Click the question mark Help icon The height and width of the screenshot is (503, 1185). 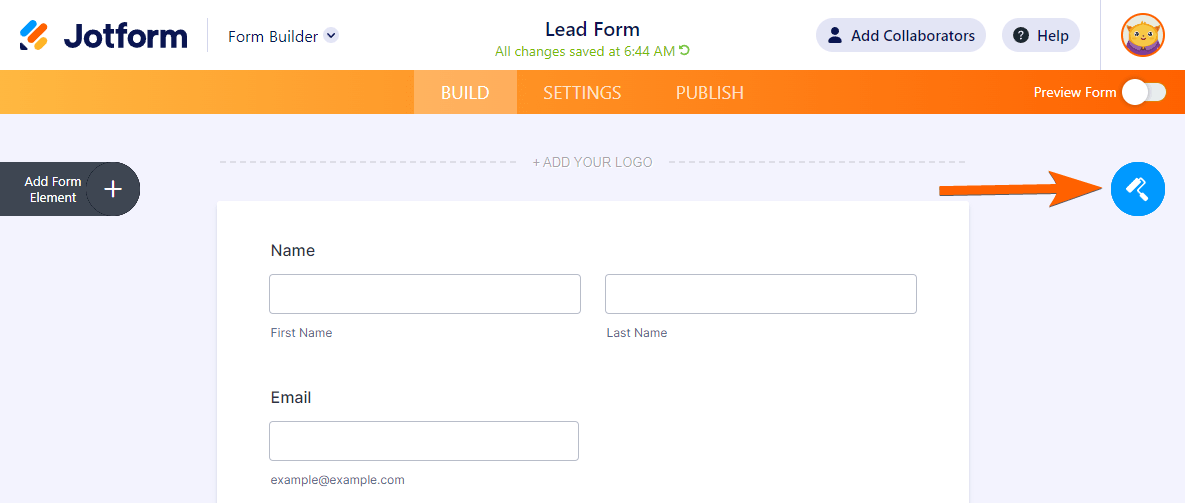click(1021, 36)
